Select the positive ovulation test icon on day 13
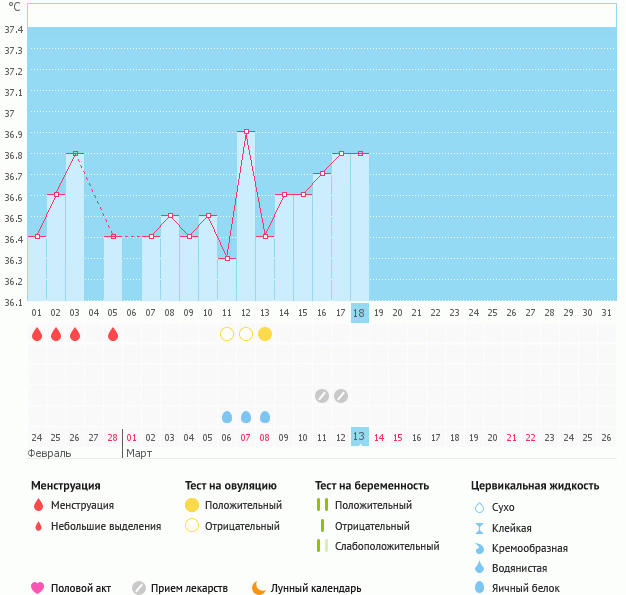Viewport: 626px width, 595px height. pos(265,334)
